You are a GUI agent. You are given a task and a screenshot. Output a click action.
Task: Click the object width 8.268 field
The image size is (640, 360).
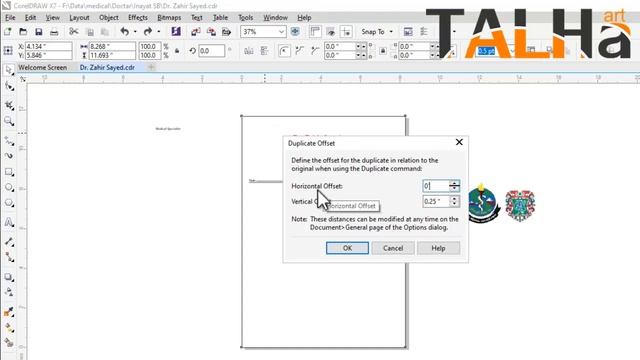click(x=112, y=46)
